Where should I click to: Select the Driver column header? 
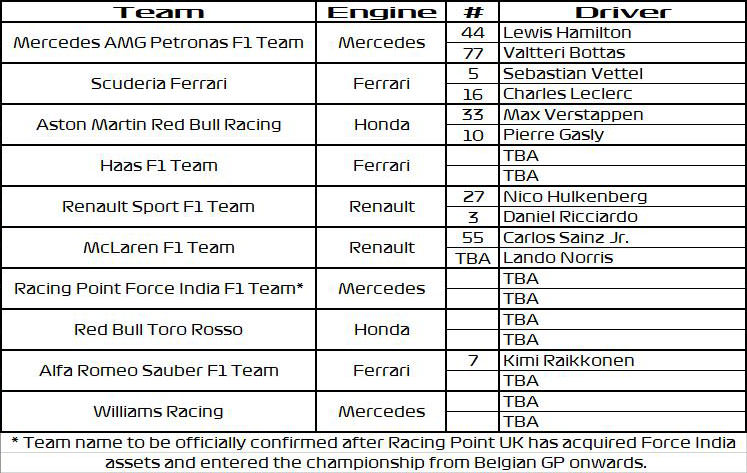[x=622, y=11]
